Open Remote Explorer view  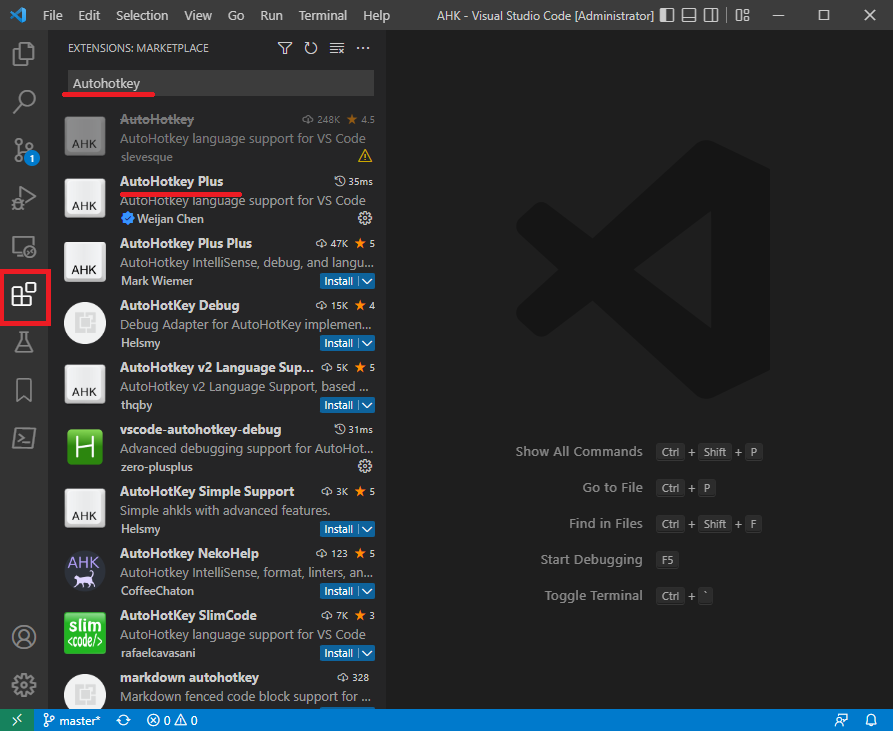click(24, 247)
